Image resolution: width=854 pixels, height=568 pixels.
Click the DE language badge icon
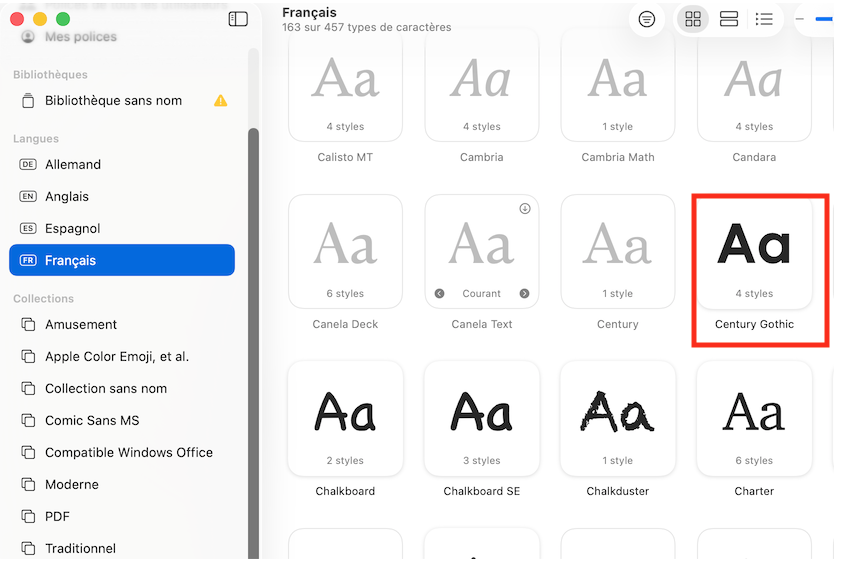point(28,164)
